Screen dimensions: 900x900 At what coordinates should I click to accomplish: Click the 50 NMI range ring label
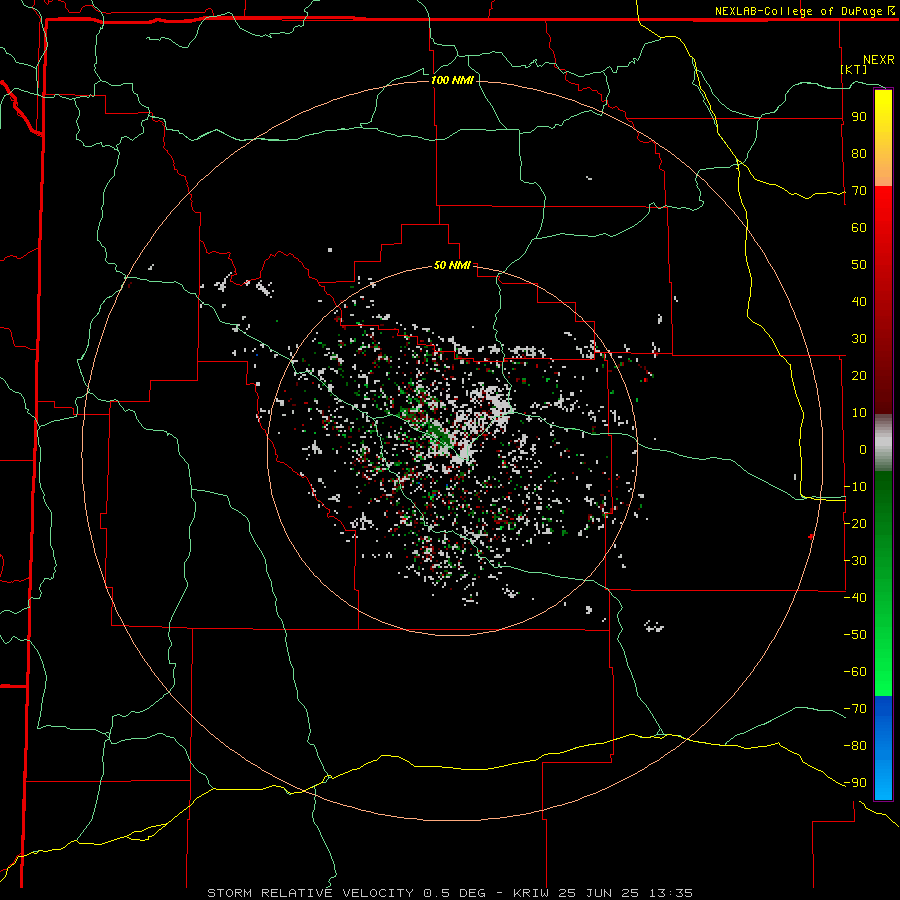452,265
